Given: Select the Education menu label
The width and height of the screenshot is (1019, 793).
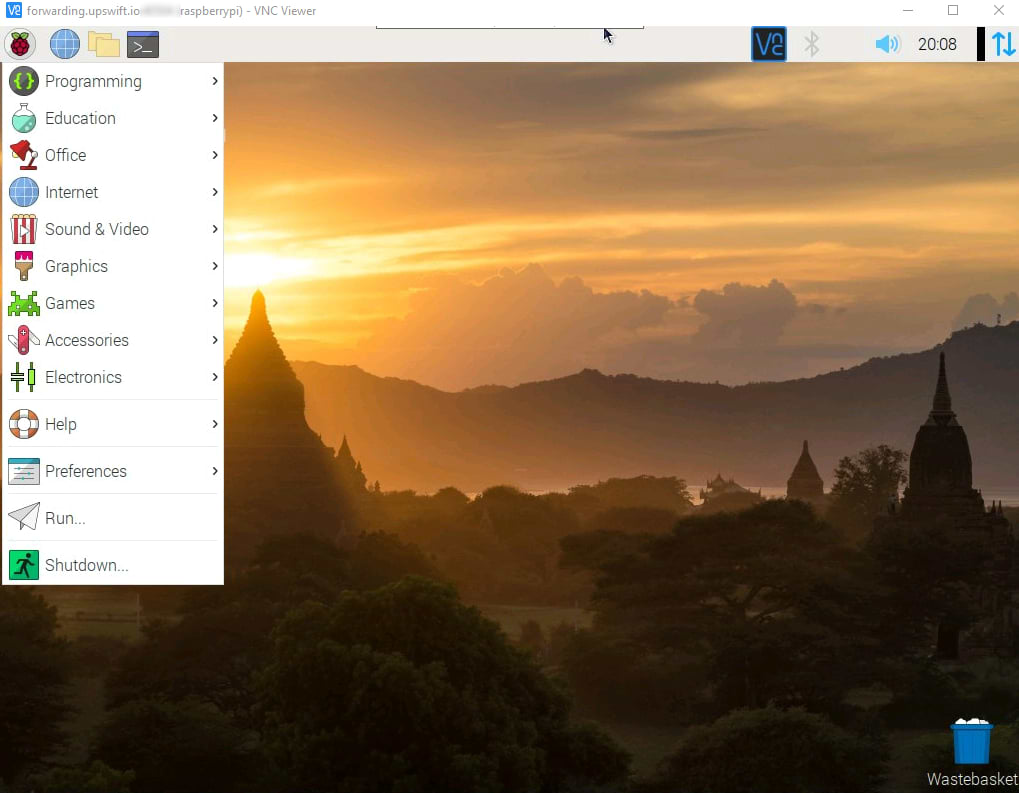Looking at the screenshot, I should [80, 118].
